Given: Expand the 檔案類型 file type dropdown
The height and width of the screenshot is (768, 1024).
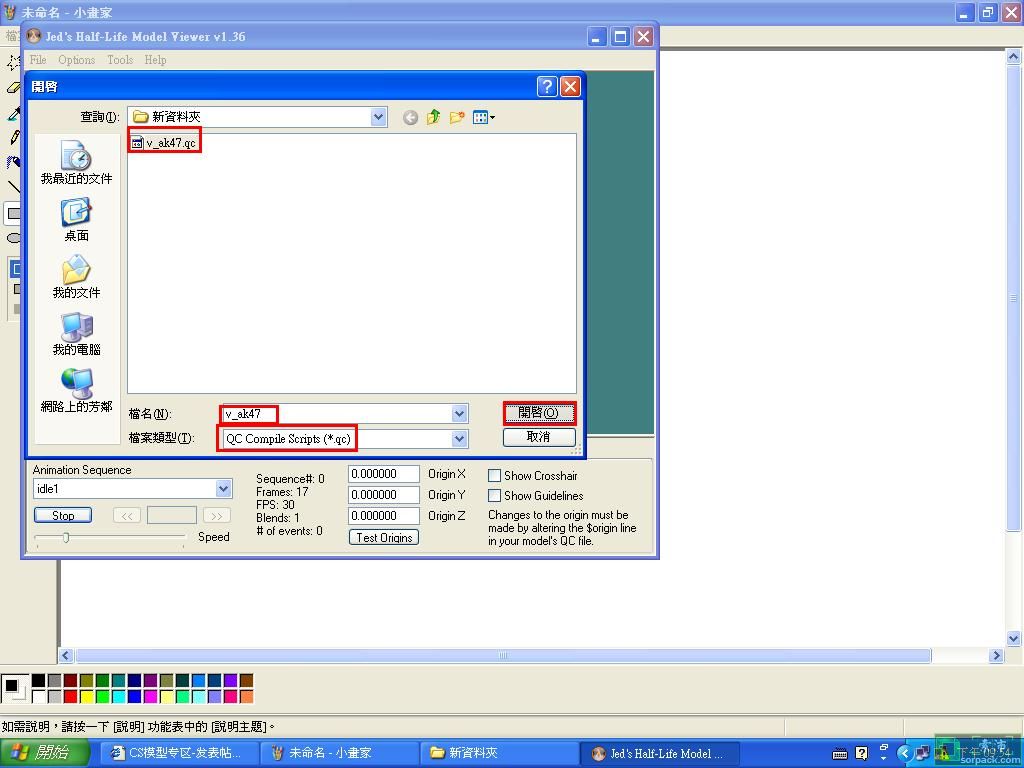Looking at the screenshot, I should [x=459, y=439].
